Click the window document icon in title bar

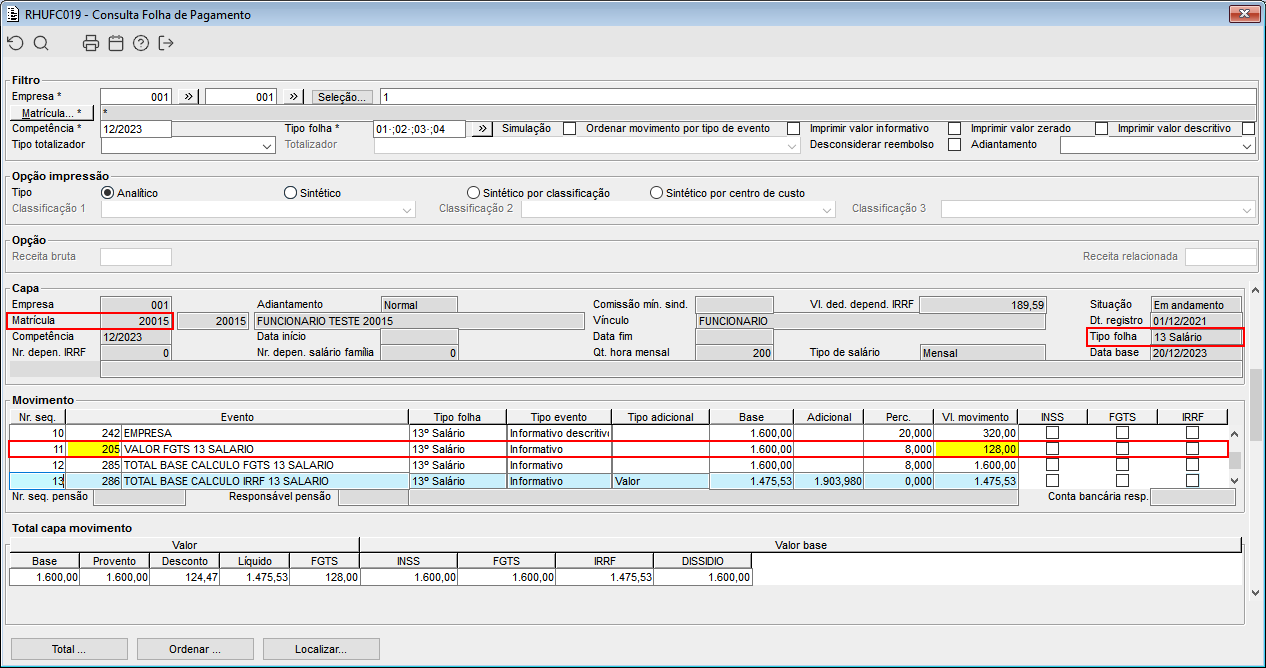pos(13,15)
